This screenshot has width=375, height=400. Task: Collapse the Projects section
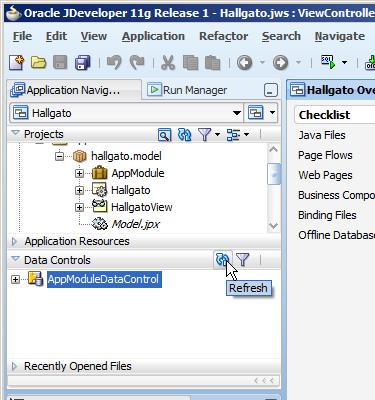point(15,133)
